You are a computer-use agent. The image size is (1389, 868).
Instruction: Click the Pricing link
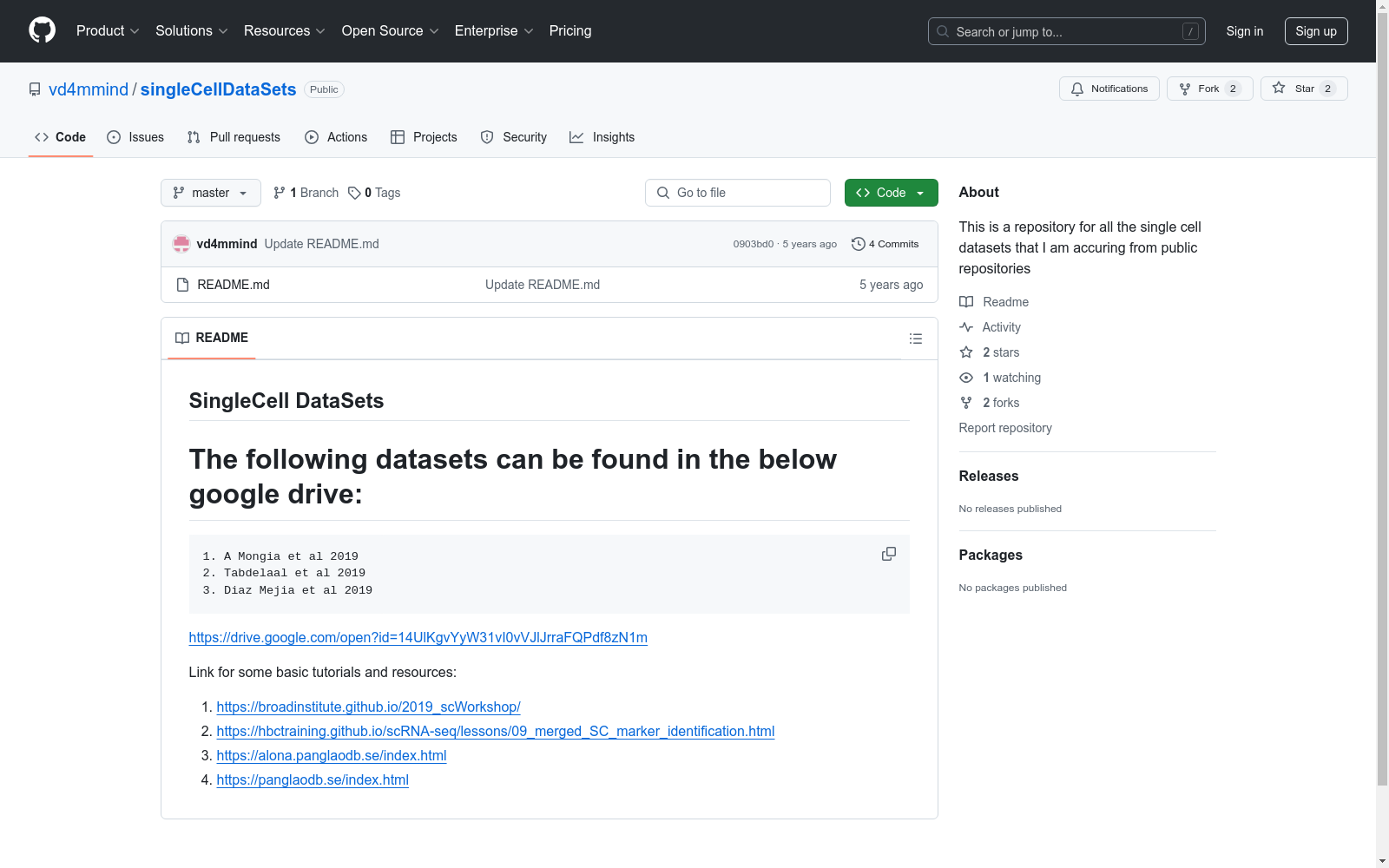coord(570,31)
